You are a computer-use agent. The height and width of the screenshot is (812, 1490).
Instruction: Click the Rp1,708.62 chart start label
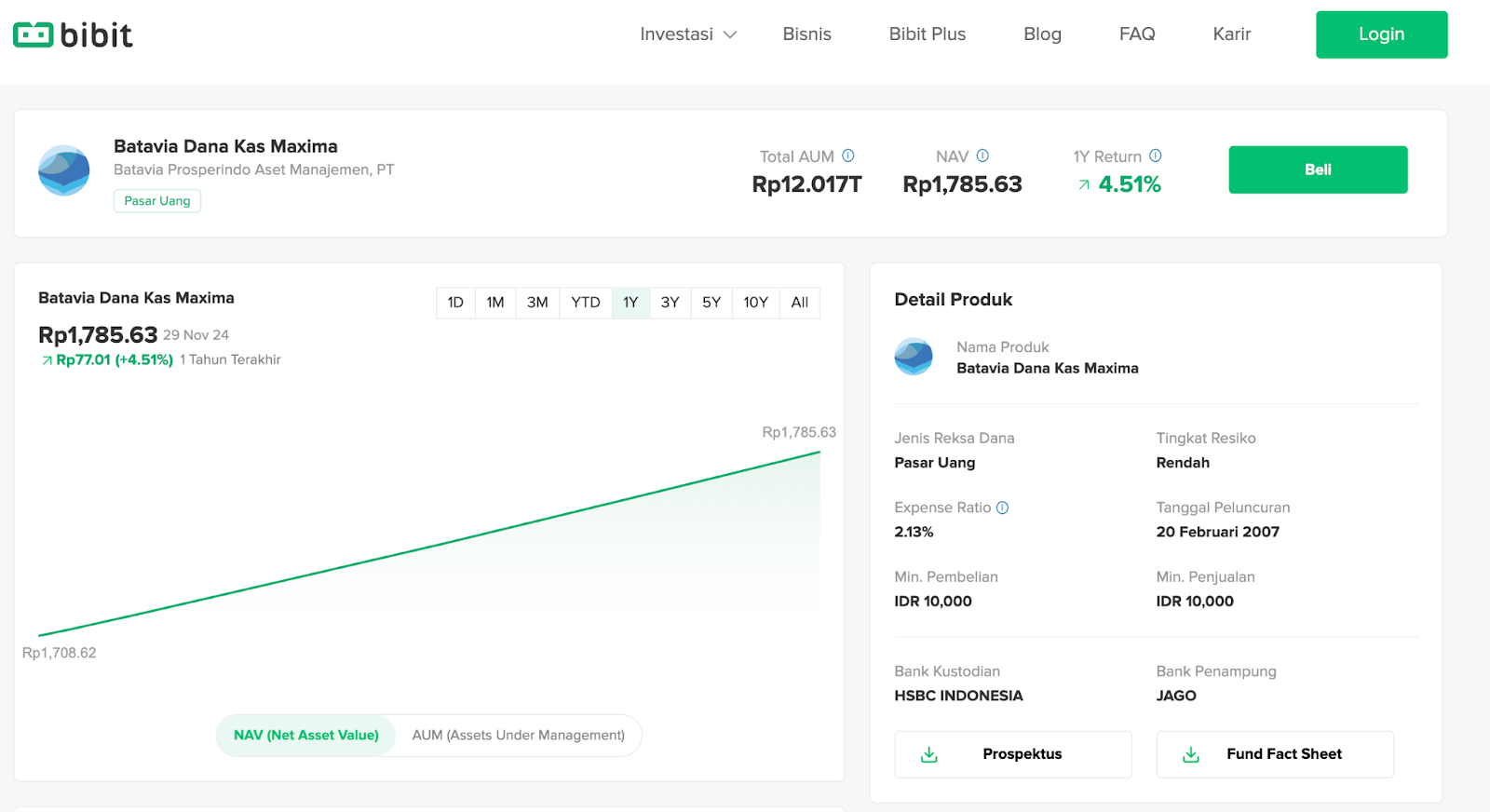pos(60,653)
